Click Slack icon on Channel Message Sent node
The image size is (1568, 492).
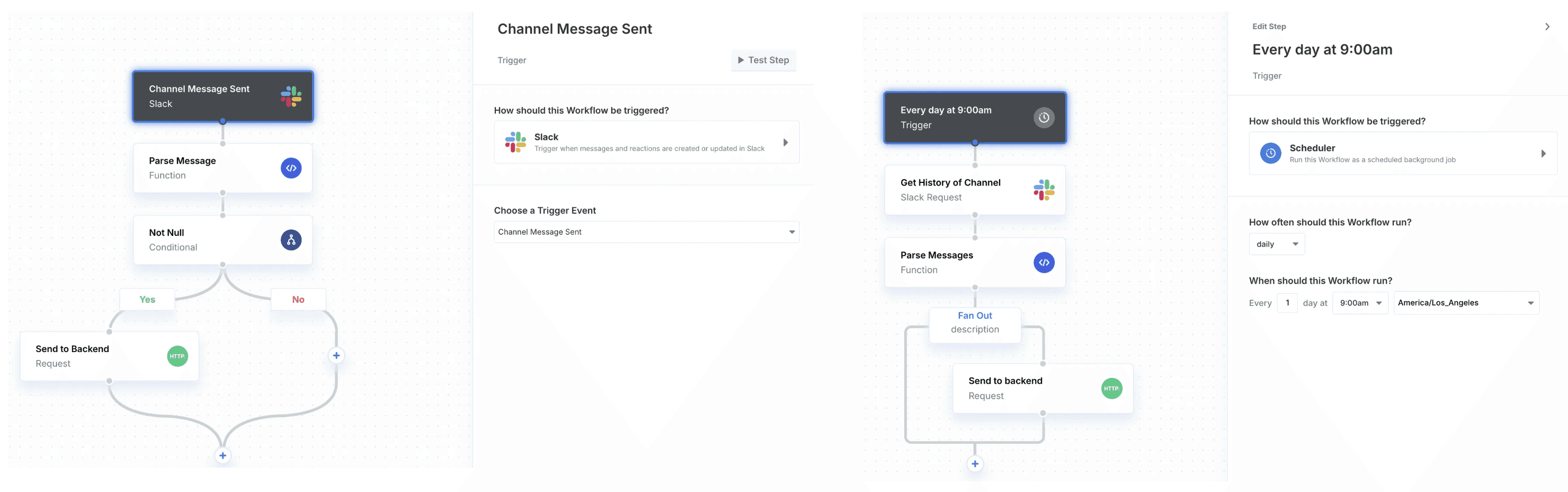click(x=291, y=96)
